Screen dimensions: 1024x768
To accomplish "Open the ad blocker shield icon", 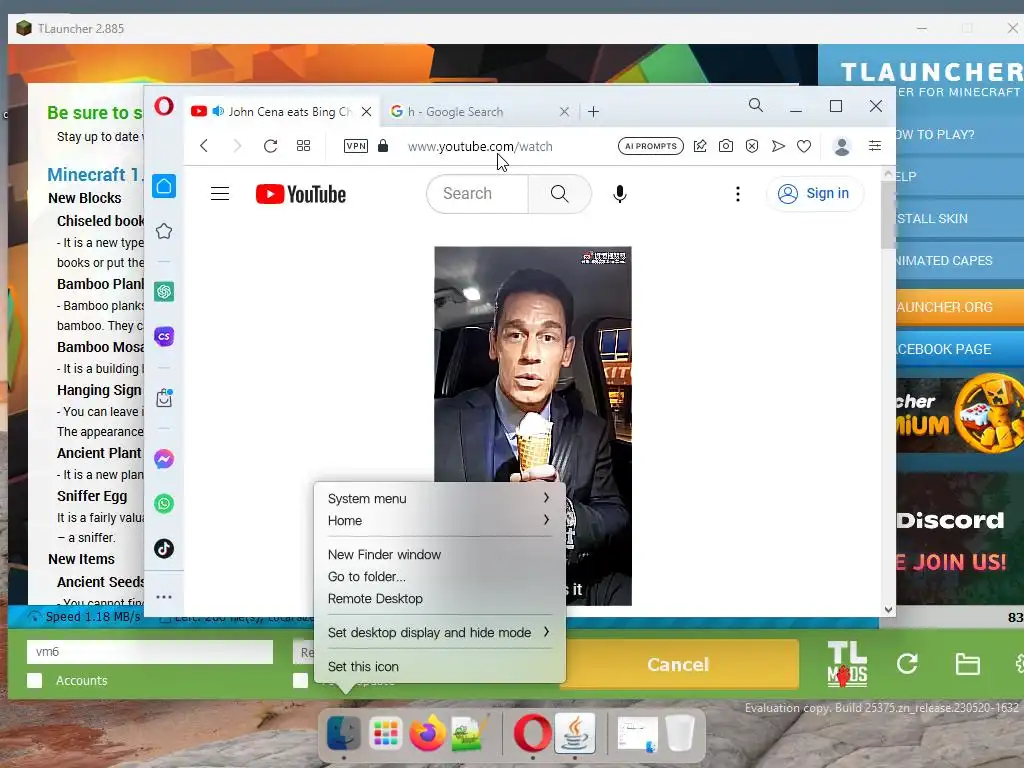I will click(752, 146).
